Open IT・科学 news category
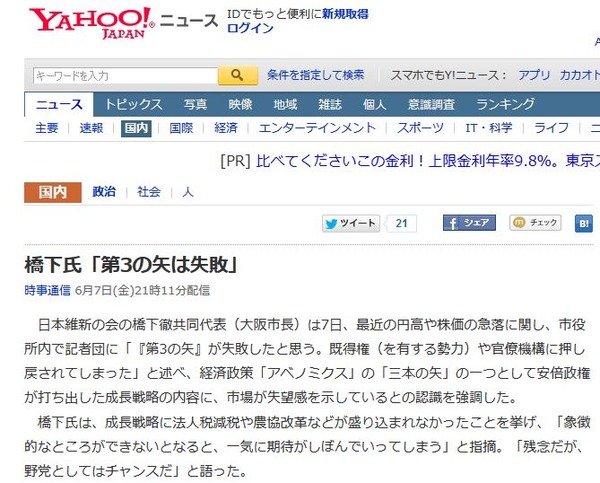The width and height of the screenshot is (600, 483). (489, 128)
